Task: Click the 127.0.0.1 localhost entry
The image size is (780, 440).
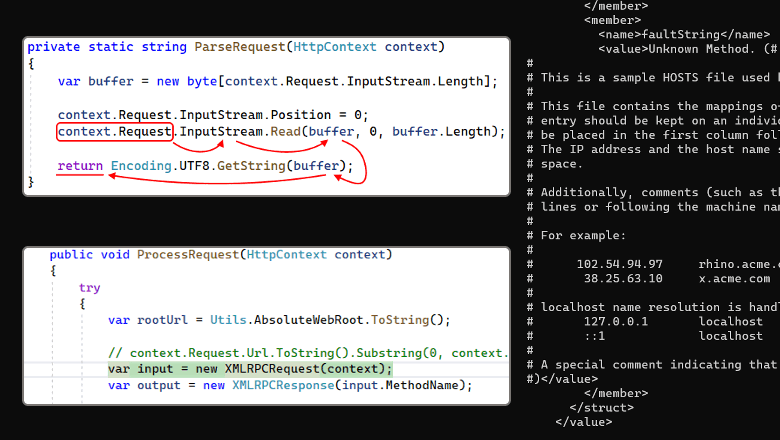Action: (x=673, y=322)
